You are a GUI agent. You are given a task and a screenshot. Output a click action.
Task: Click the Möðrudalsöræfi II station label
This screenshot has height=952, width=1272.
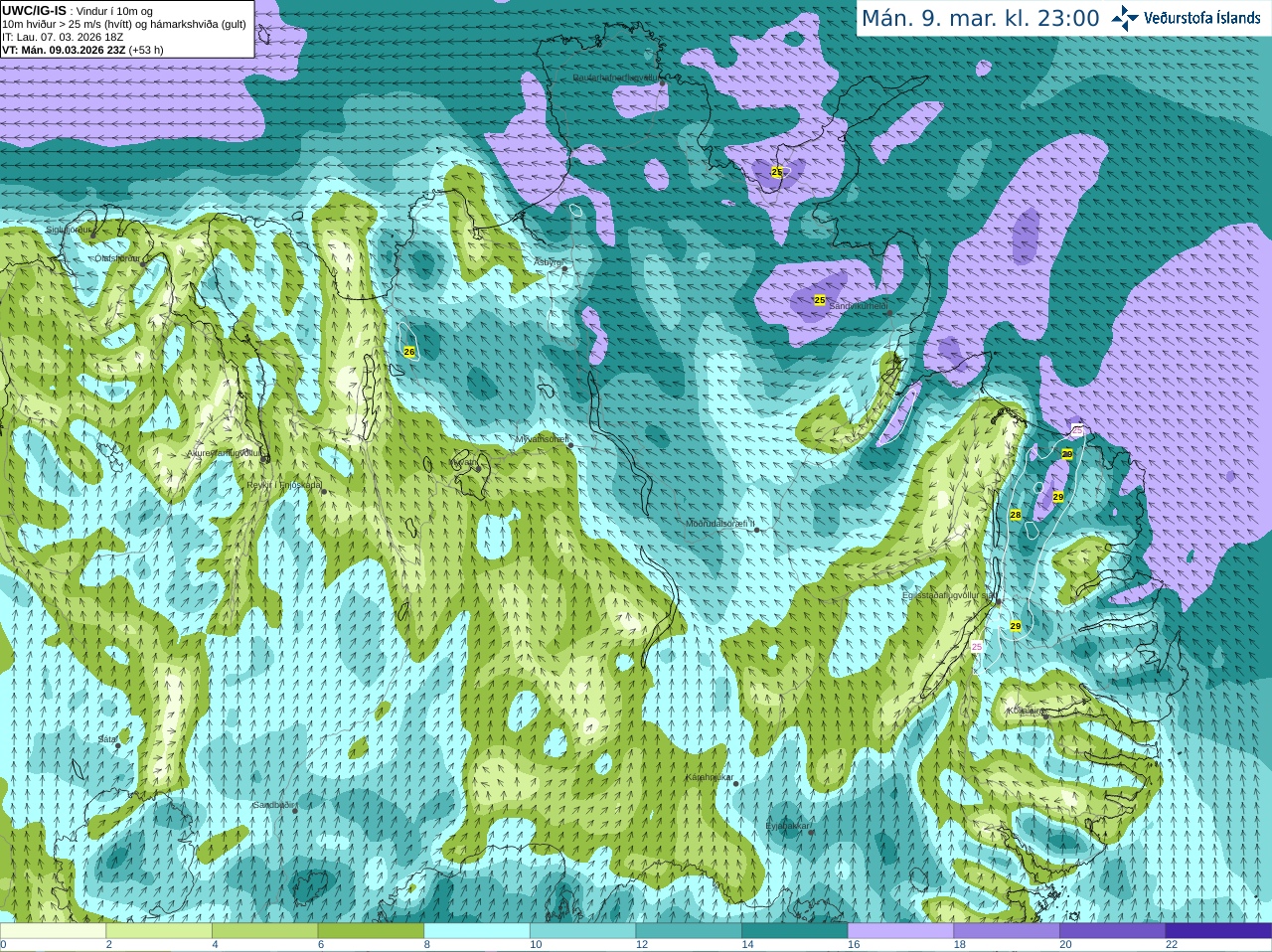[720, 524]
